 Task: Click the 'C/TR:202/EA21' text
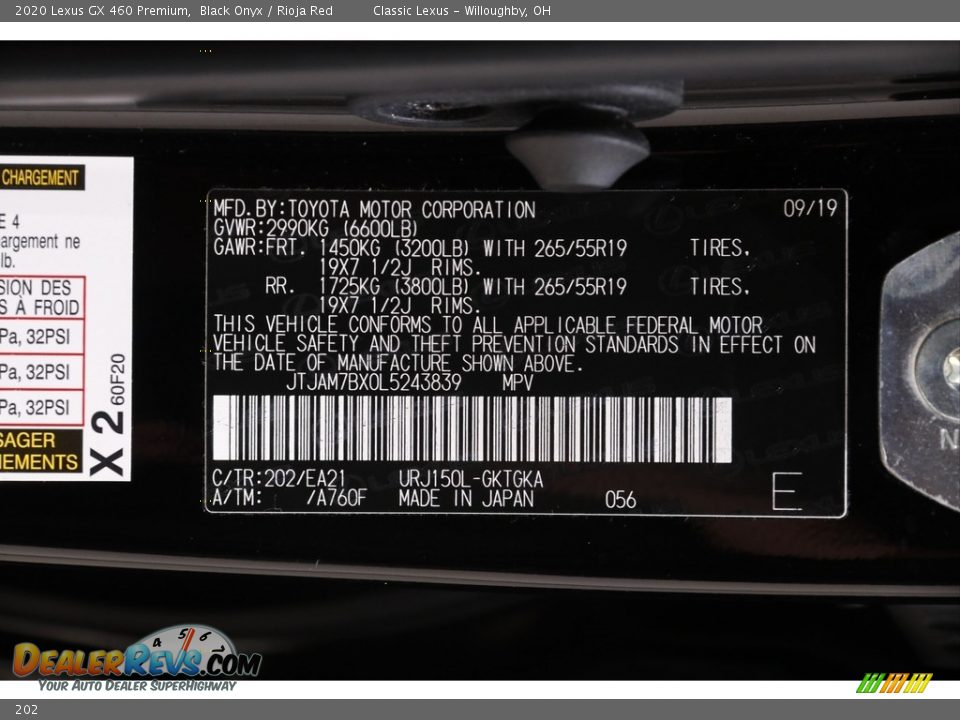coord(279,478)
